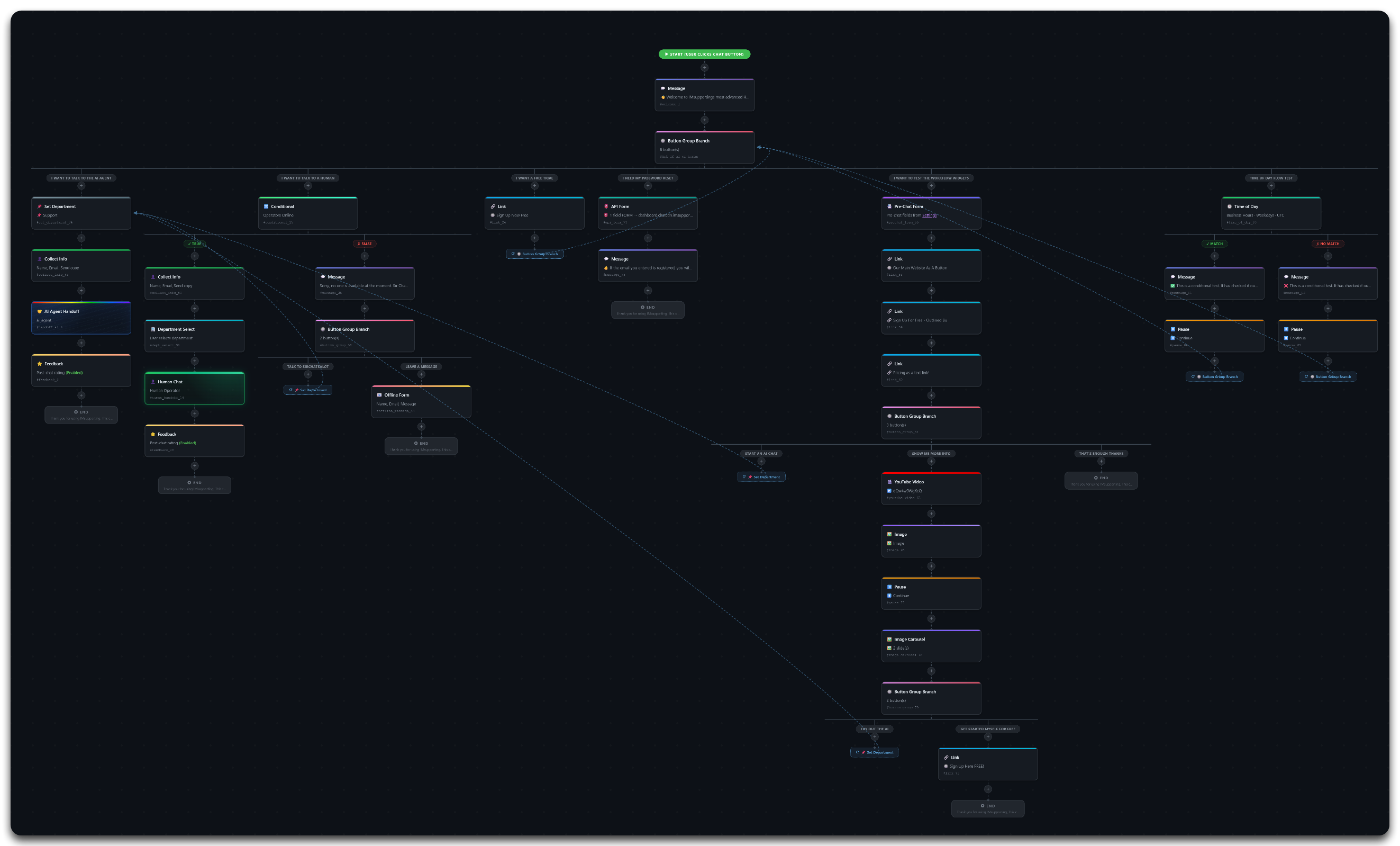Screen dimensions: 1400x846
Task: Select the Time of Day node
Action: pos(1270,213)
